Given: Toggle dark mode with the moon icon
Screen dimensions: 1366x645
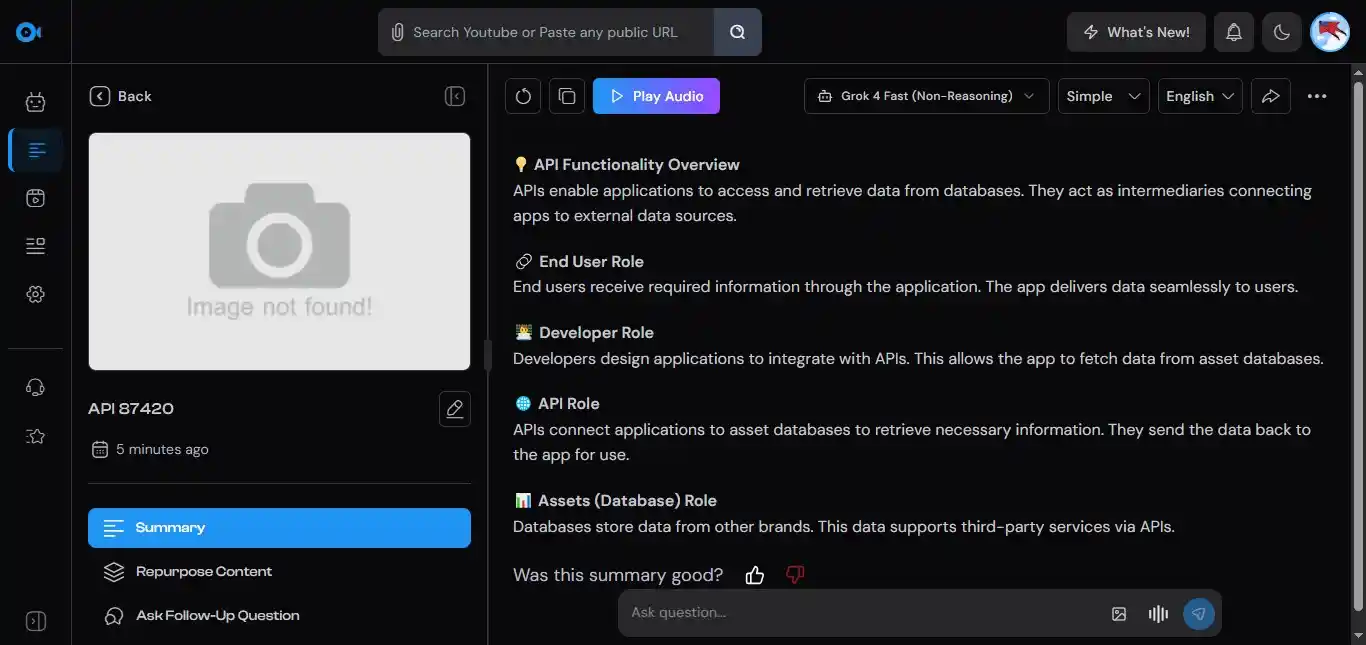Looking at the screenshot, I should pyautogui.click(x=1282, y=32).
